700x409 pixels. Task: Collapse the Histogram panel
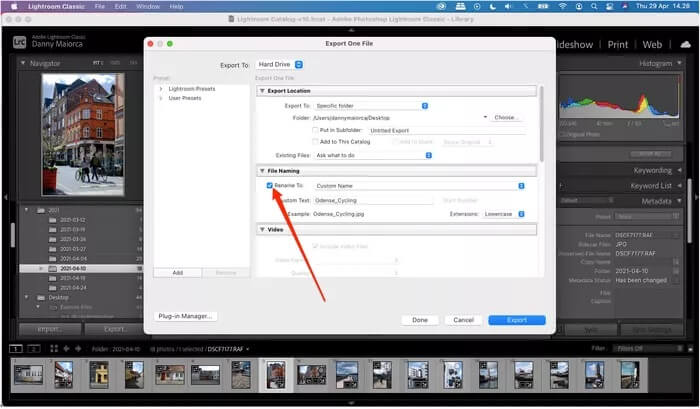[679, 63]
